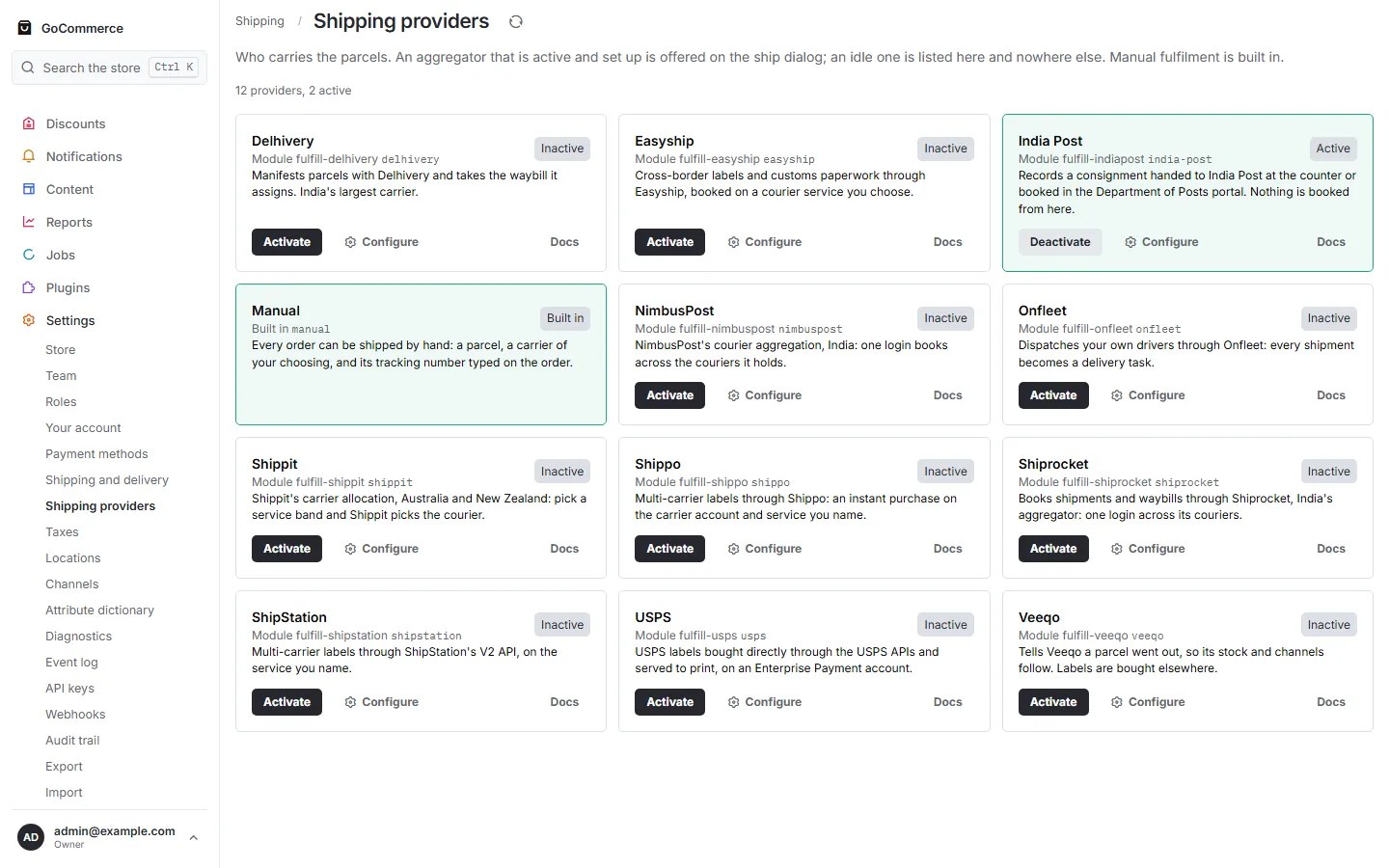Screen dimensions: 1389x868
Task: Activate the Shiprocket provider
Action: tap(1053, 549)
